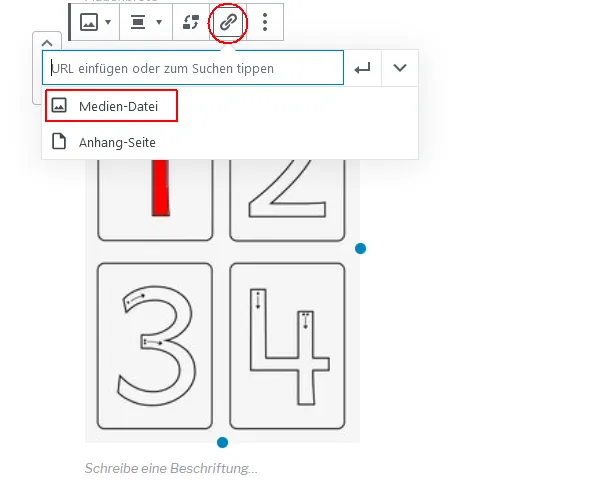Open dropdown arrow next to alignment icon
The image size is (589, 493).
[x=159, y=22]
